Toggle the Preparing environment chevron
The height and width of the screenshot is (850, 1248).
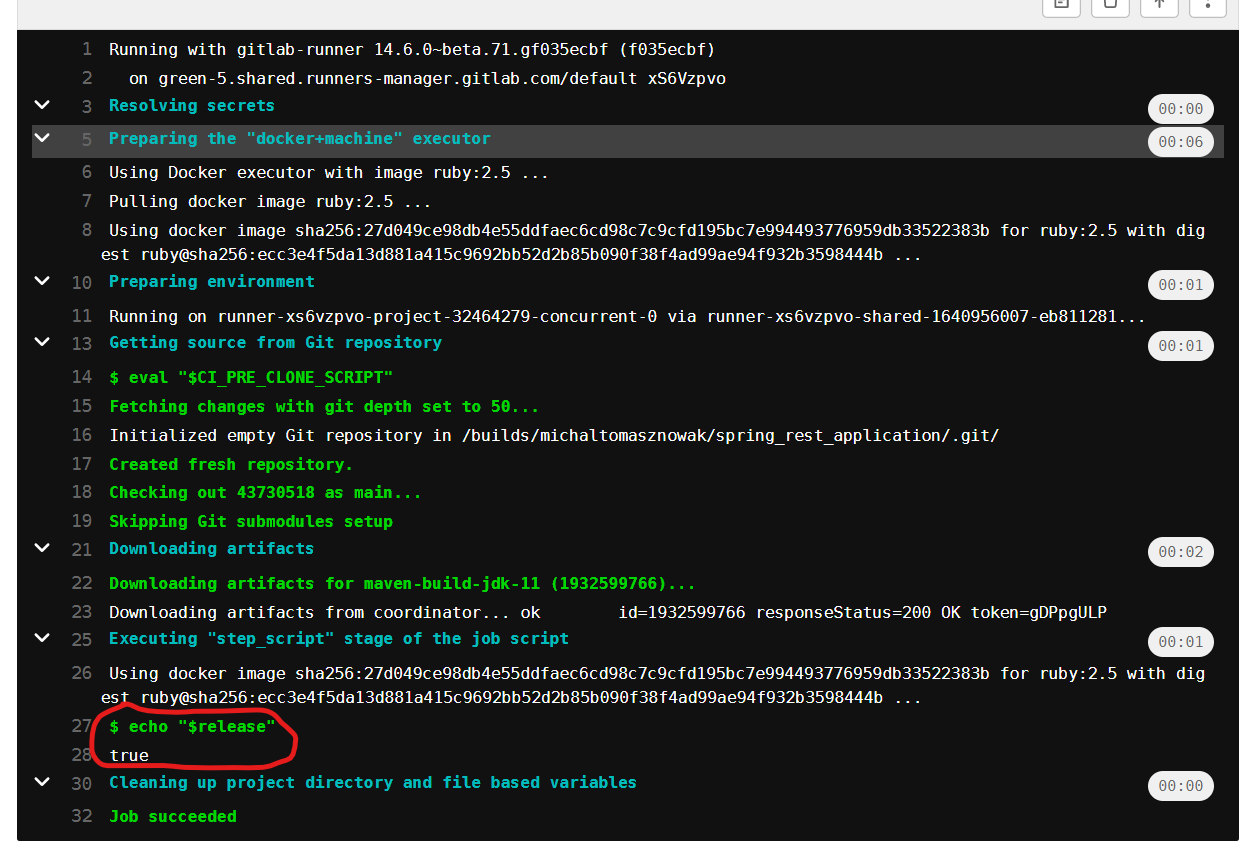42,281
